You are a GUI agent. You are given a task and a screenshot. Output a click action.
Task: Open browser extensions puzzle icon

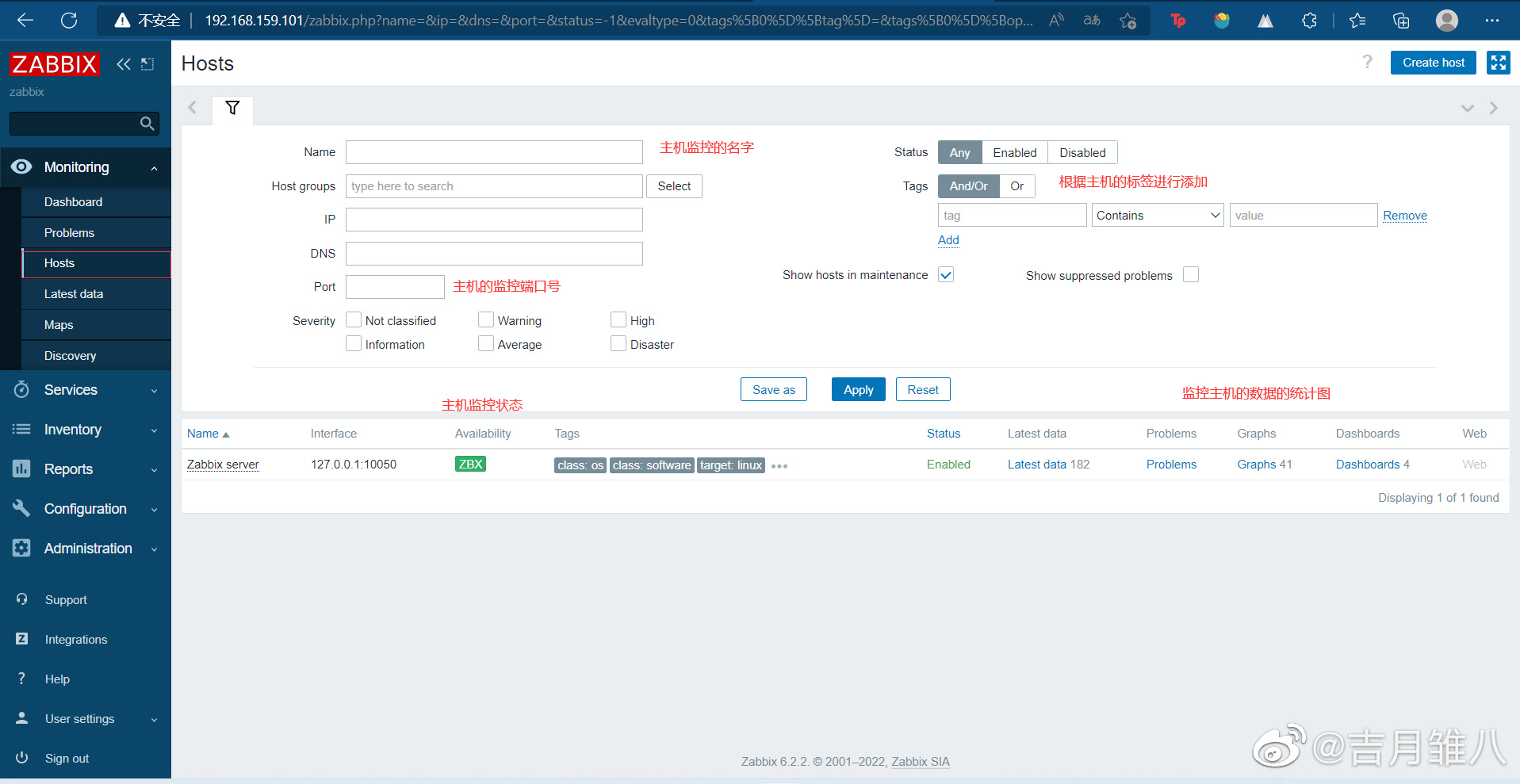1309,21
